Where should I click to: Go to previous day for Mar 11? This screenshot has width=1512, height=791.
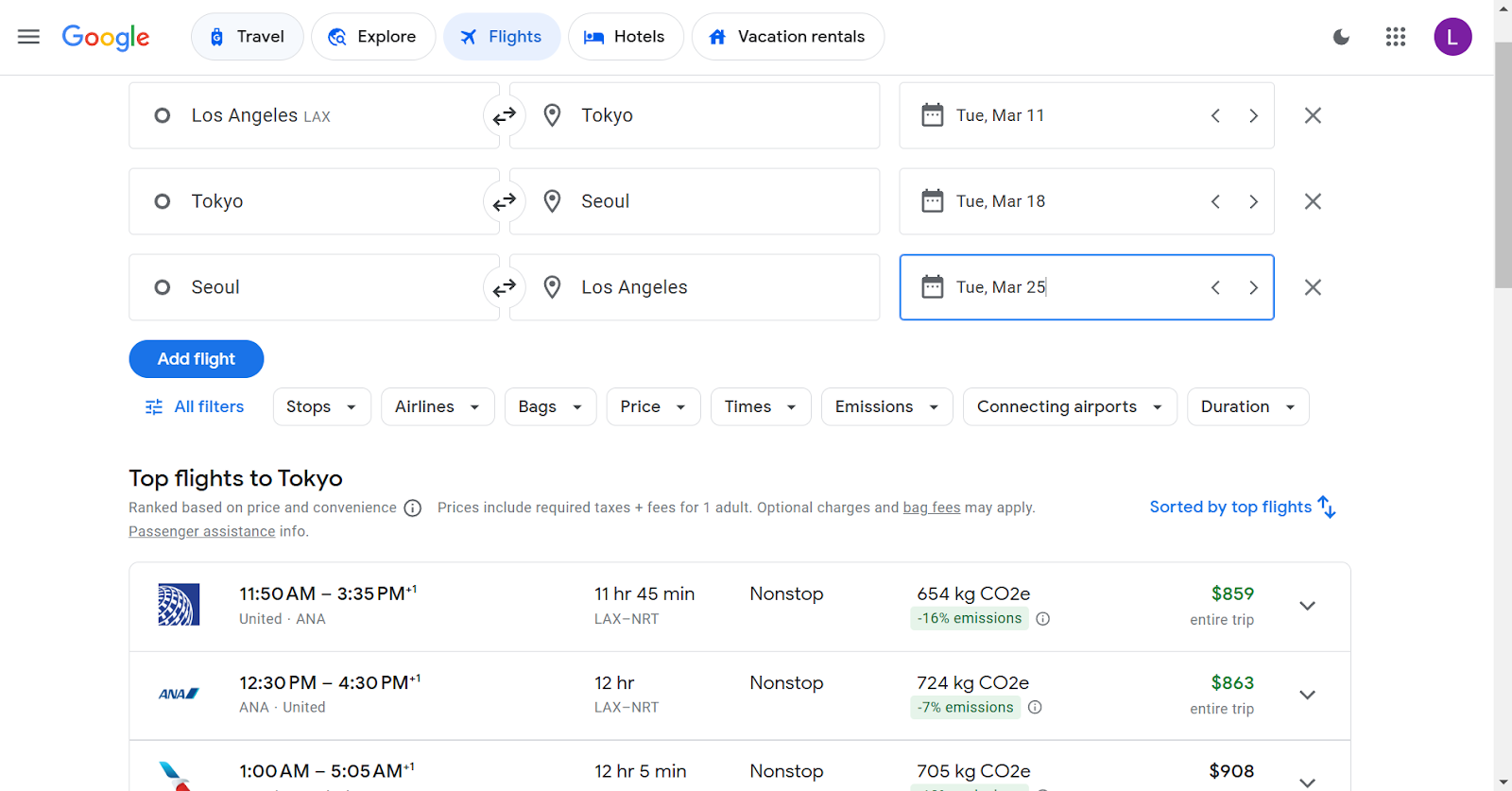click(1216, 115)
